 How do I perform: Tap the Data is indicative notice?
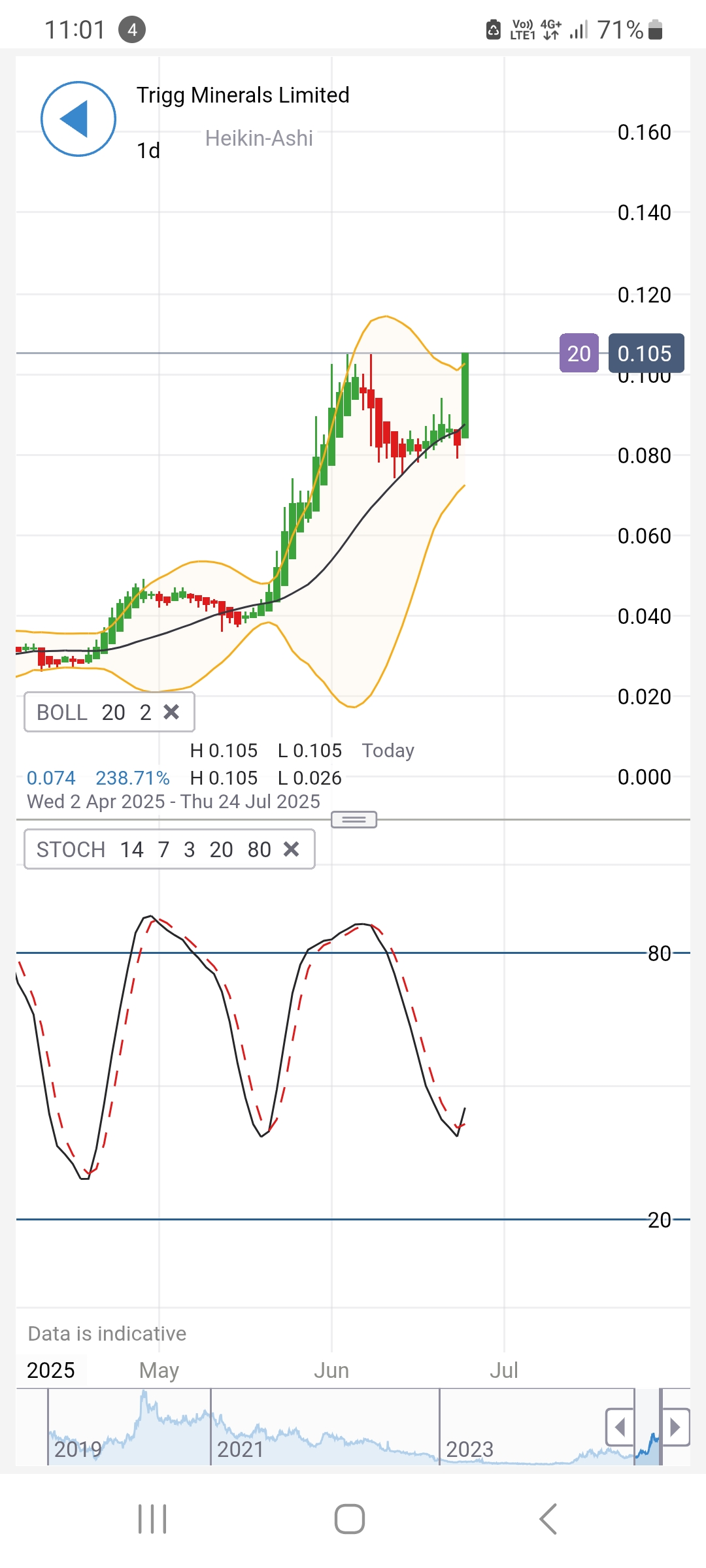(x=107, y=1333)
